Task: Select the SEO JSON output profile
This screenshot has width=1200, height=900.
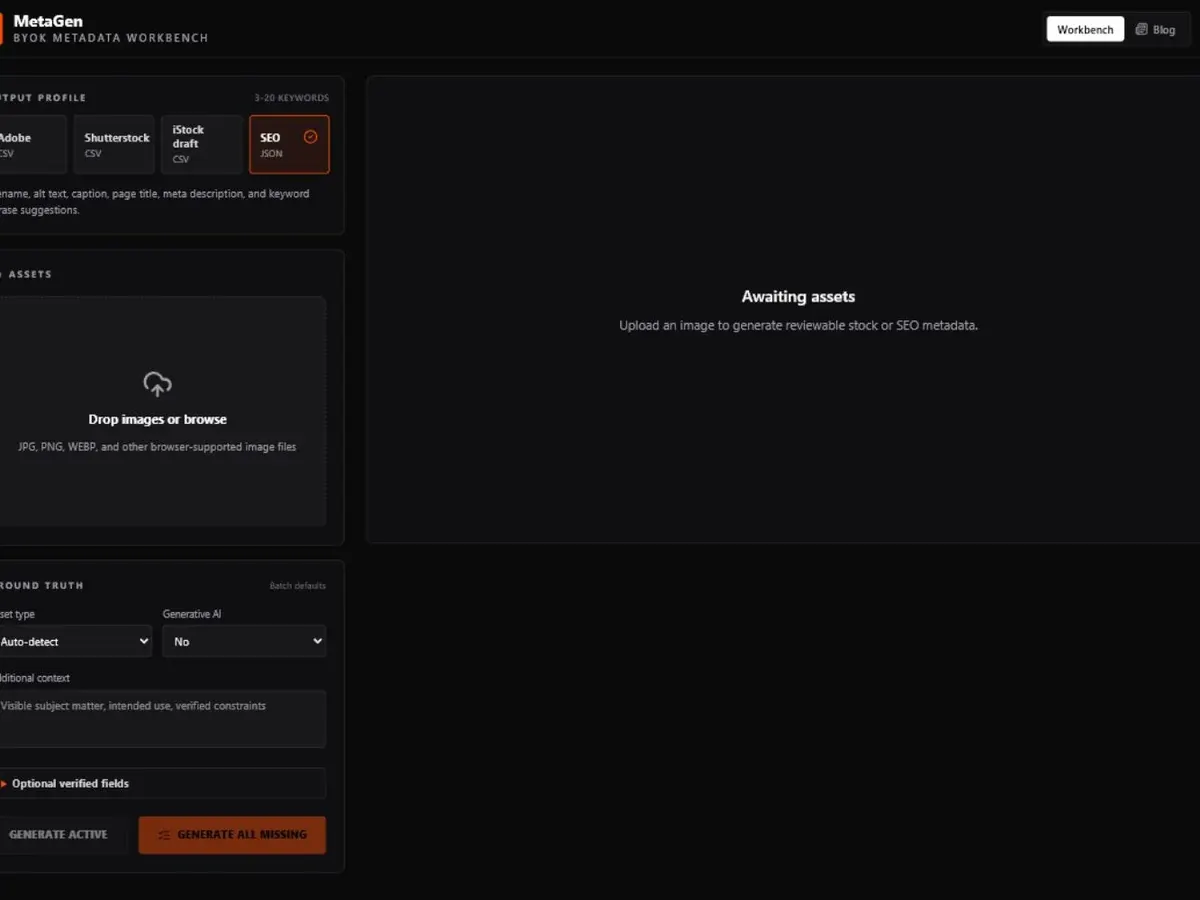Action: pos(289,145)
